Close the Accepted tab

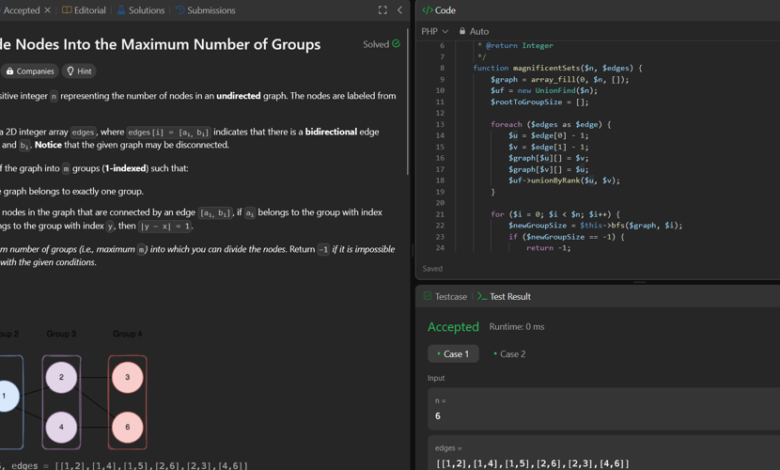pyautogui.click(x=47, y=10)
